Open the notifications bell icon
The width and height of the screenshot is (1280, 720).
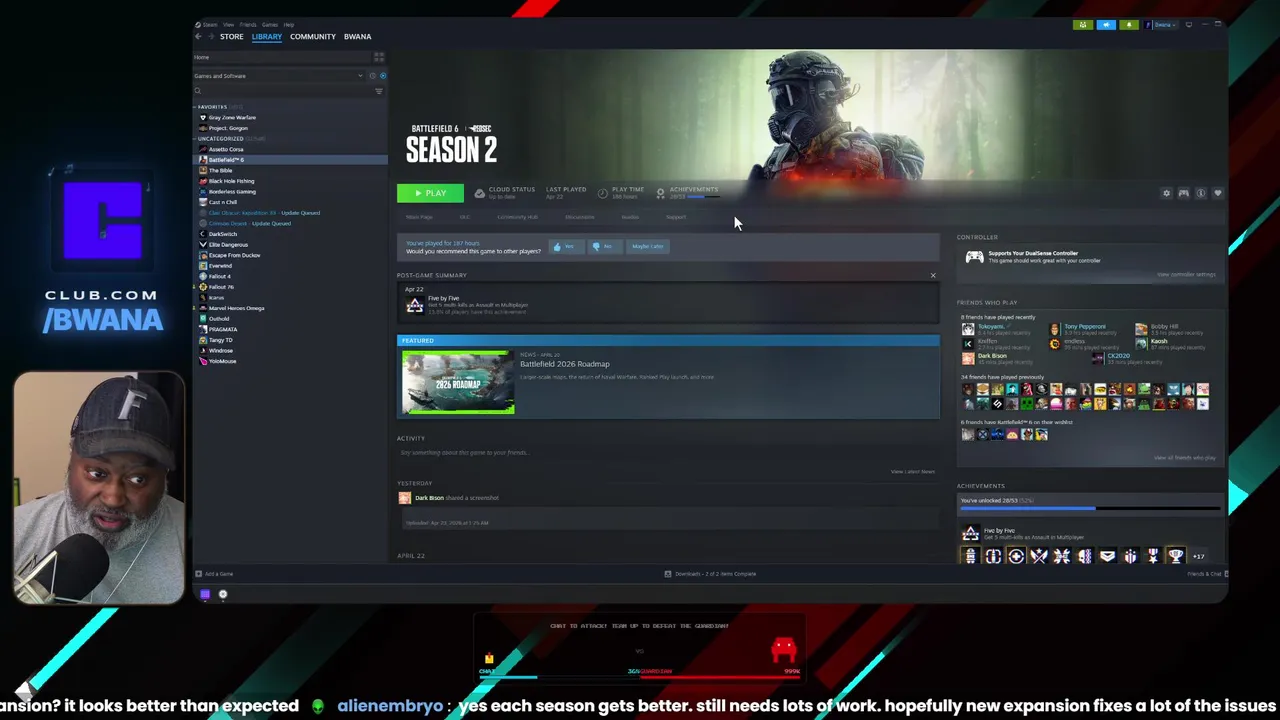pyautogui.click(x=1128, y=25)
